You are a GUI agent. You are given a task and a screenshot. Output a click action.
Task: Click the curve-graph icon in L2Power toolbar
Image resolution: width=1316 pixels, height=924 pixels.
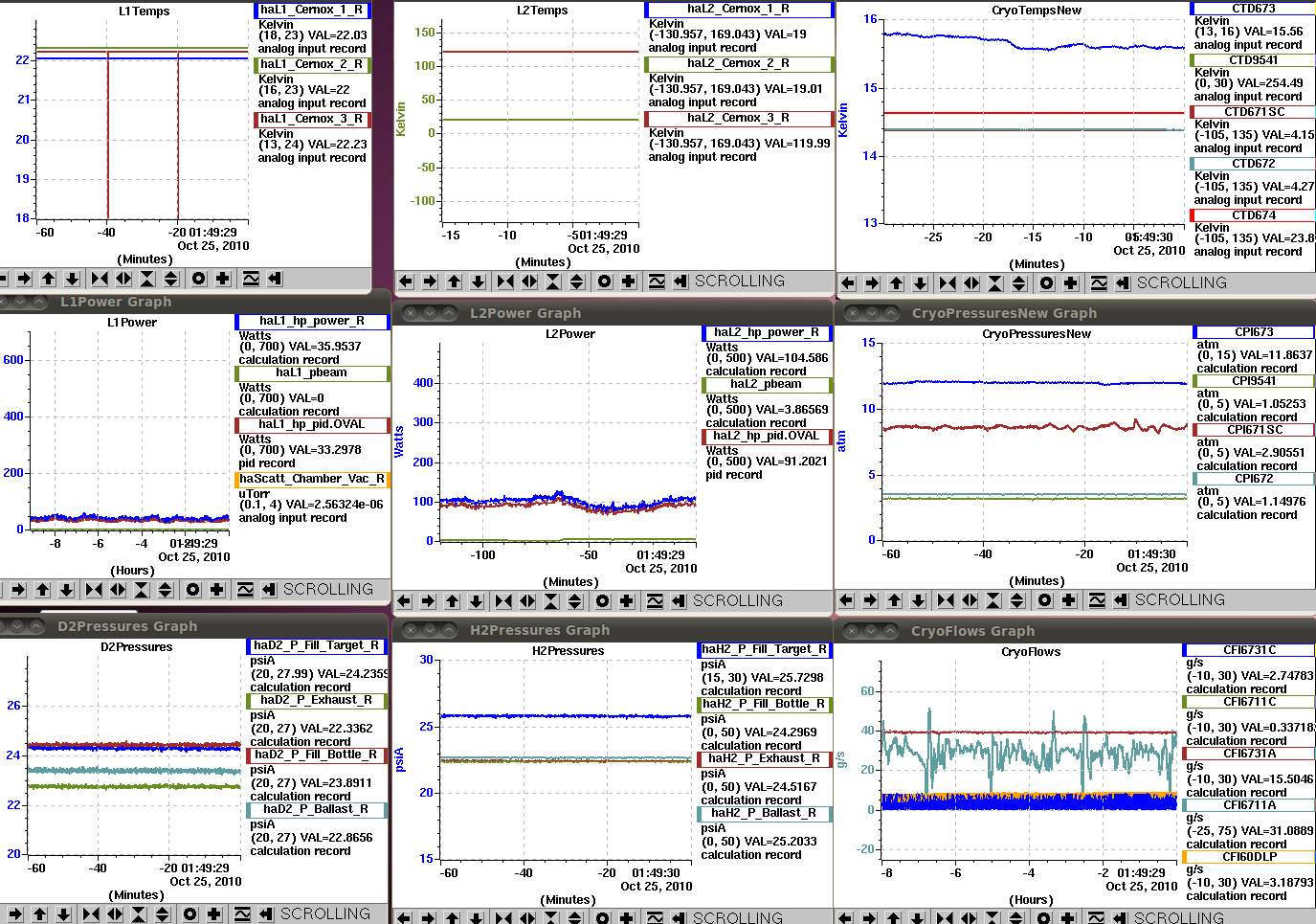pyautogui.click(x=655, y=601)
